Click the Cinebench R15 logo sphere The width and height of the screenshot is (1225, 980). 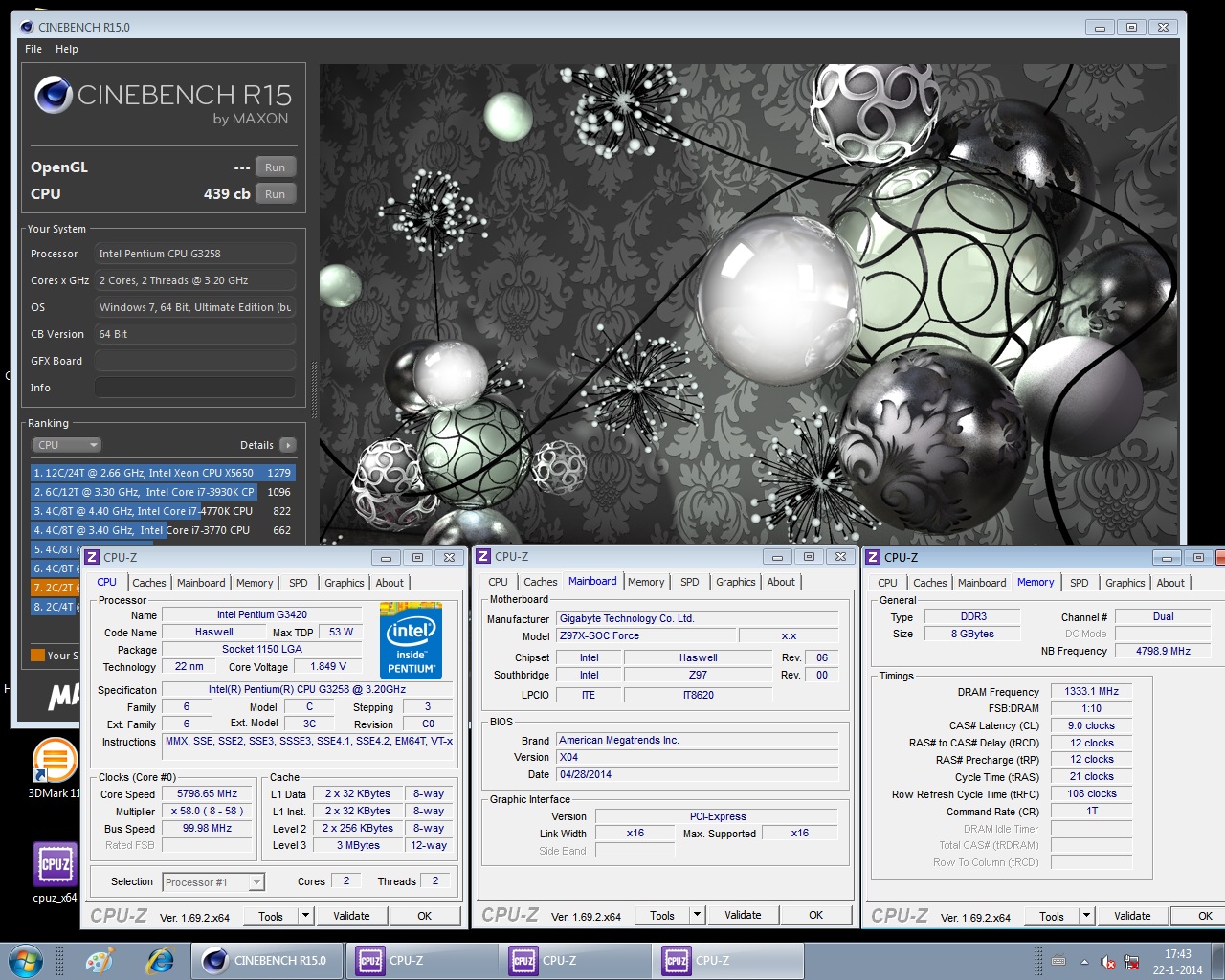[x=54, y=95]
